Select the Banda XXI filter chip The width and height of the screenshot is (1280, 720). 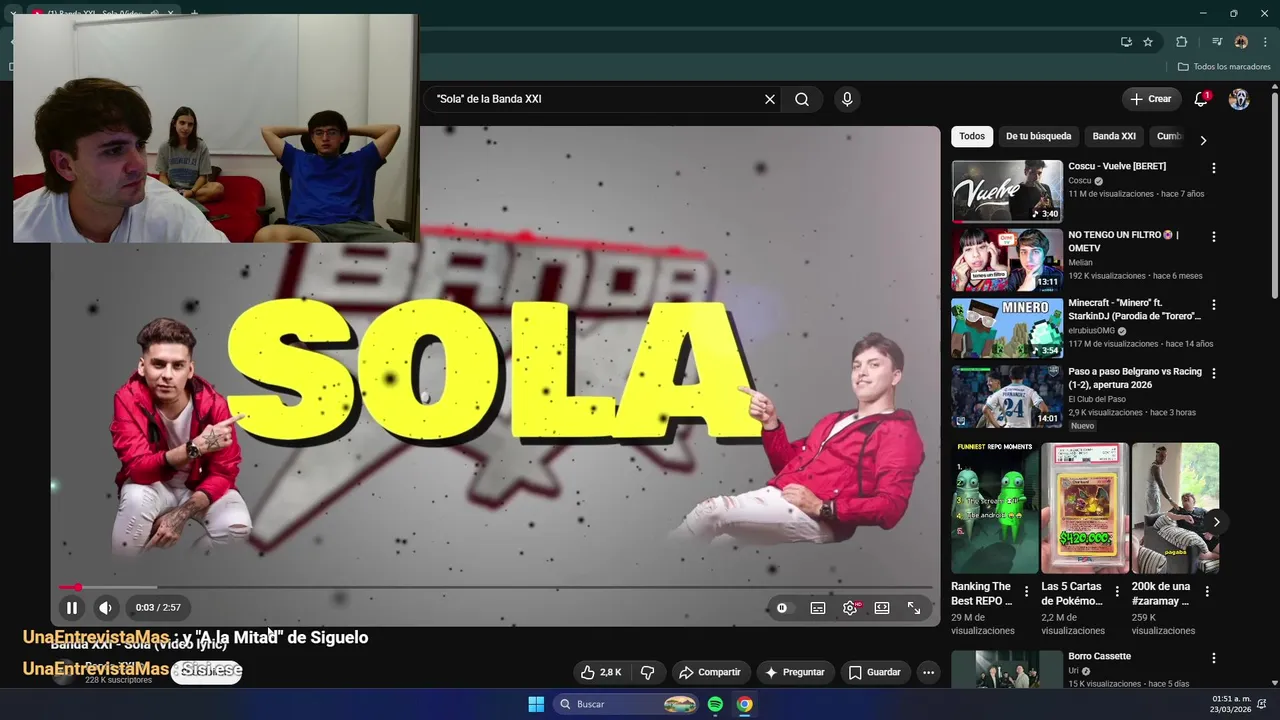coord(1114,136)
